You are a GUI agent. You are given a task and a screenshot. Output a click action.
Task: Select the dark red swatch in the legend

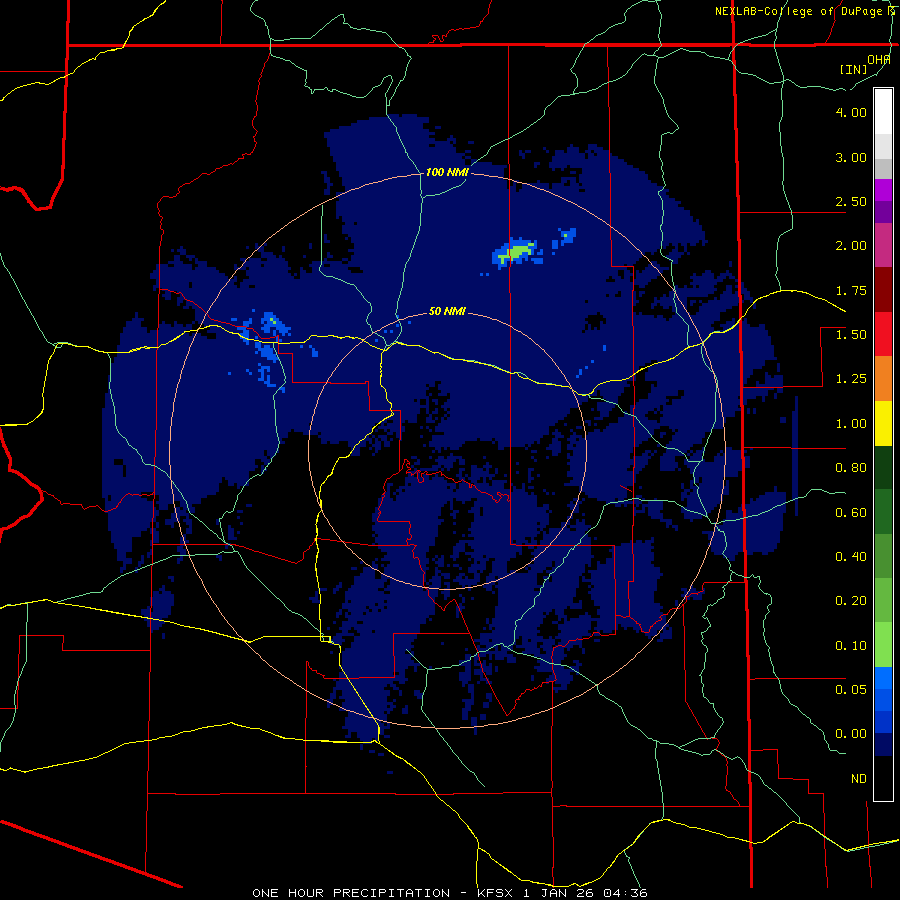[883, 290]
